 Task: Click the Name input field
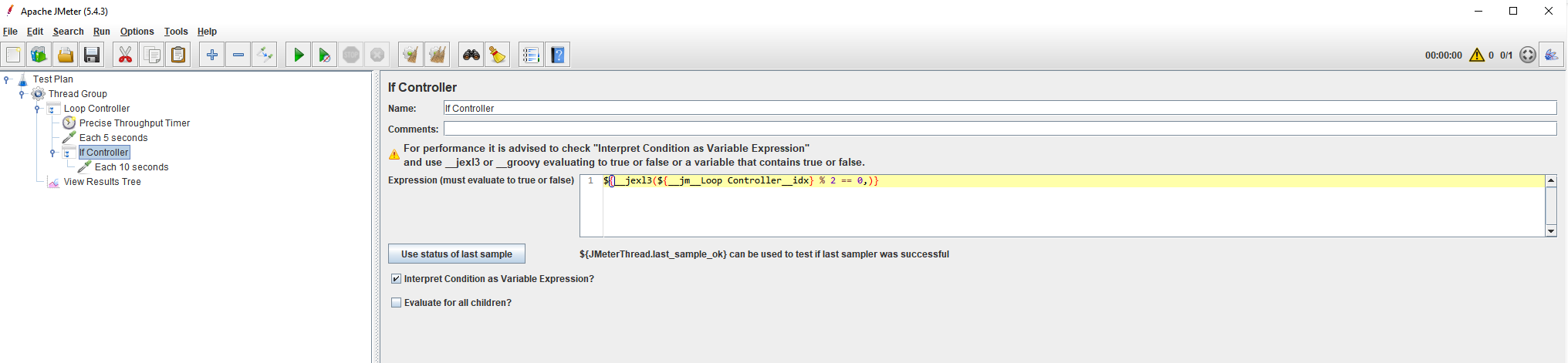point(1000,108)
